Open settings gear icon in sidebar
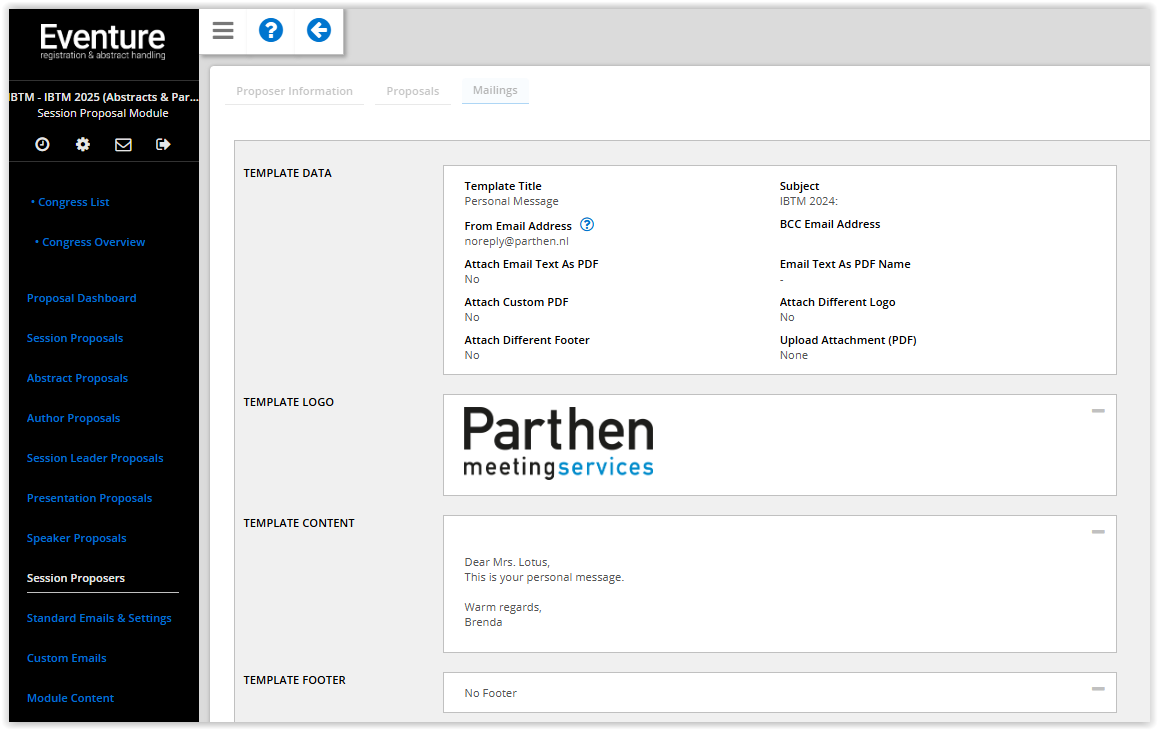The width and height of the screenshot is (1158, 730). (x=83, y=144)
